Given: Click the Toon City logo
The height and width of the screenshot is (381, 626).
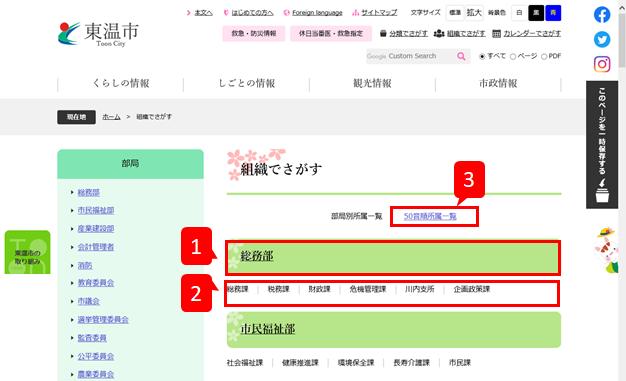Looking at the screenshot, I should (98, 34).
